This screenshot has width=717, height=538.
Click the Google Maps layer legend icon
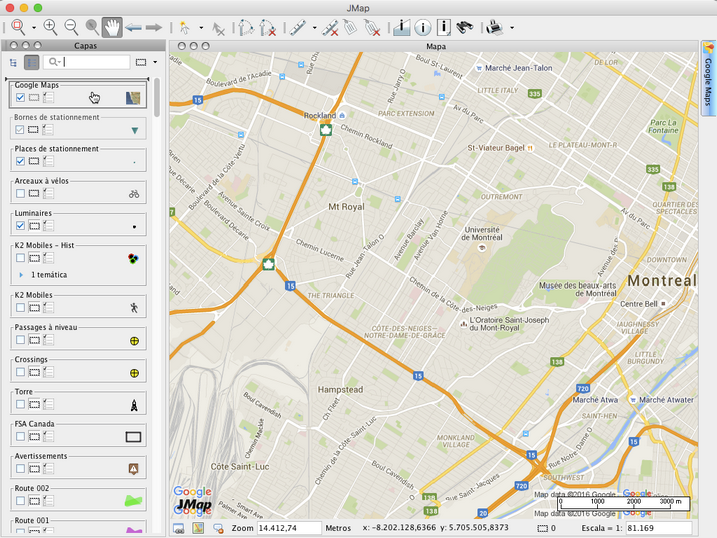pos(133,98)
